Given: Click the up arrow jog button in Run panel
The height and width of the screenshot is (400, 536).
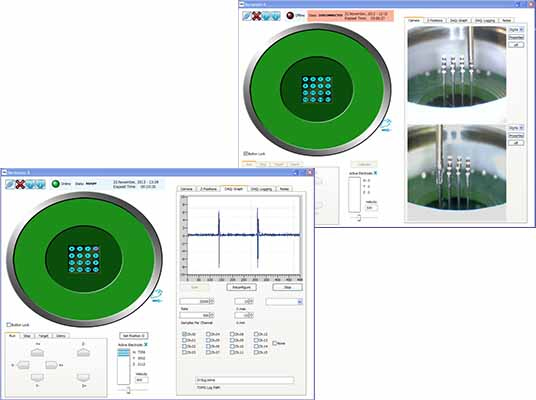Looking at the screenshot, I should (x=37, y=352).
